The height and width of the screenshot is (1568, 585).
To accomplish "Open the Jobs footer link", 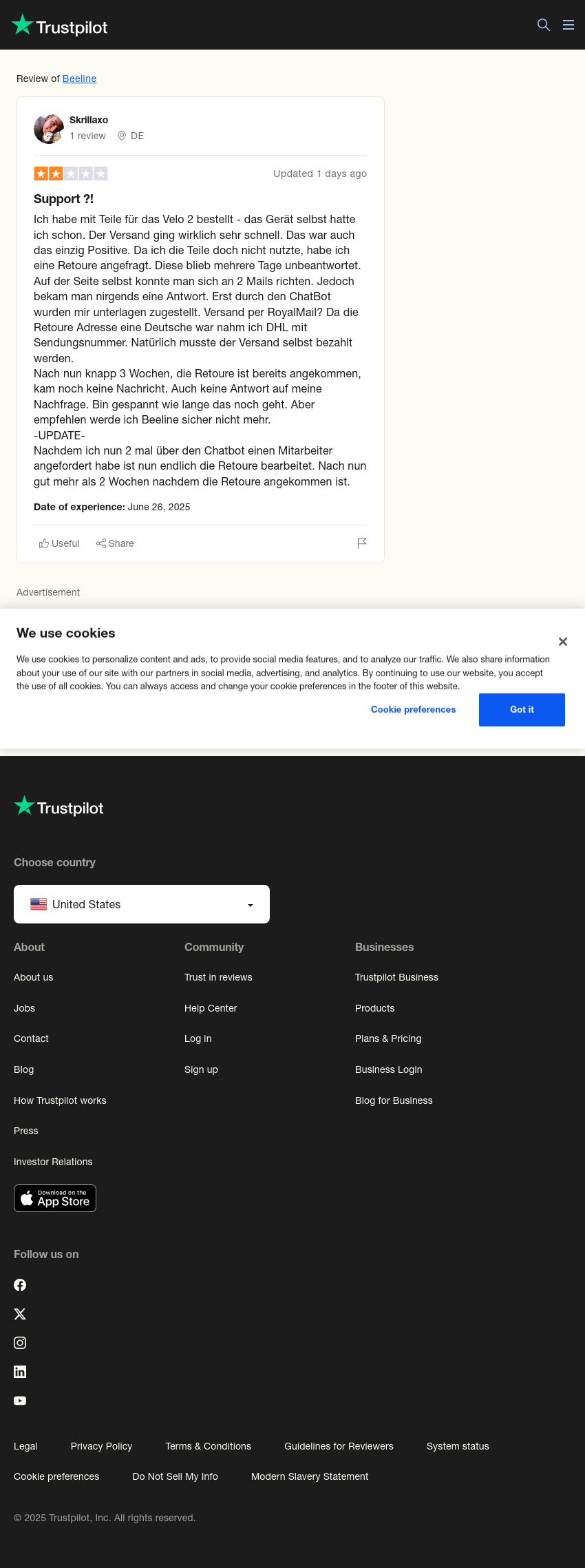I will point(24,1008).
